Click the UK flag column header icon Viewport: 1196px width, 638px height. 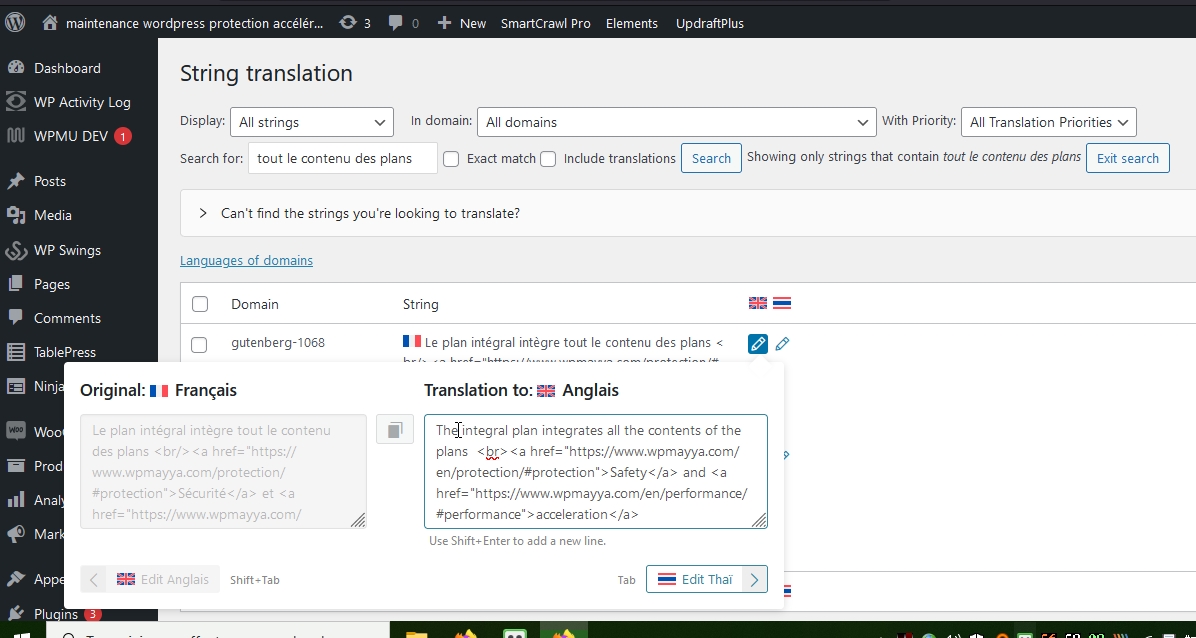758,303
